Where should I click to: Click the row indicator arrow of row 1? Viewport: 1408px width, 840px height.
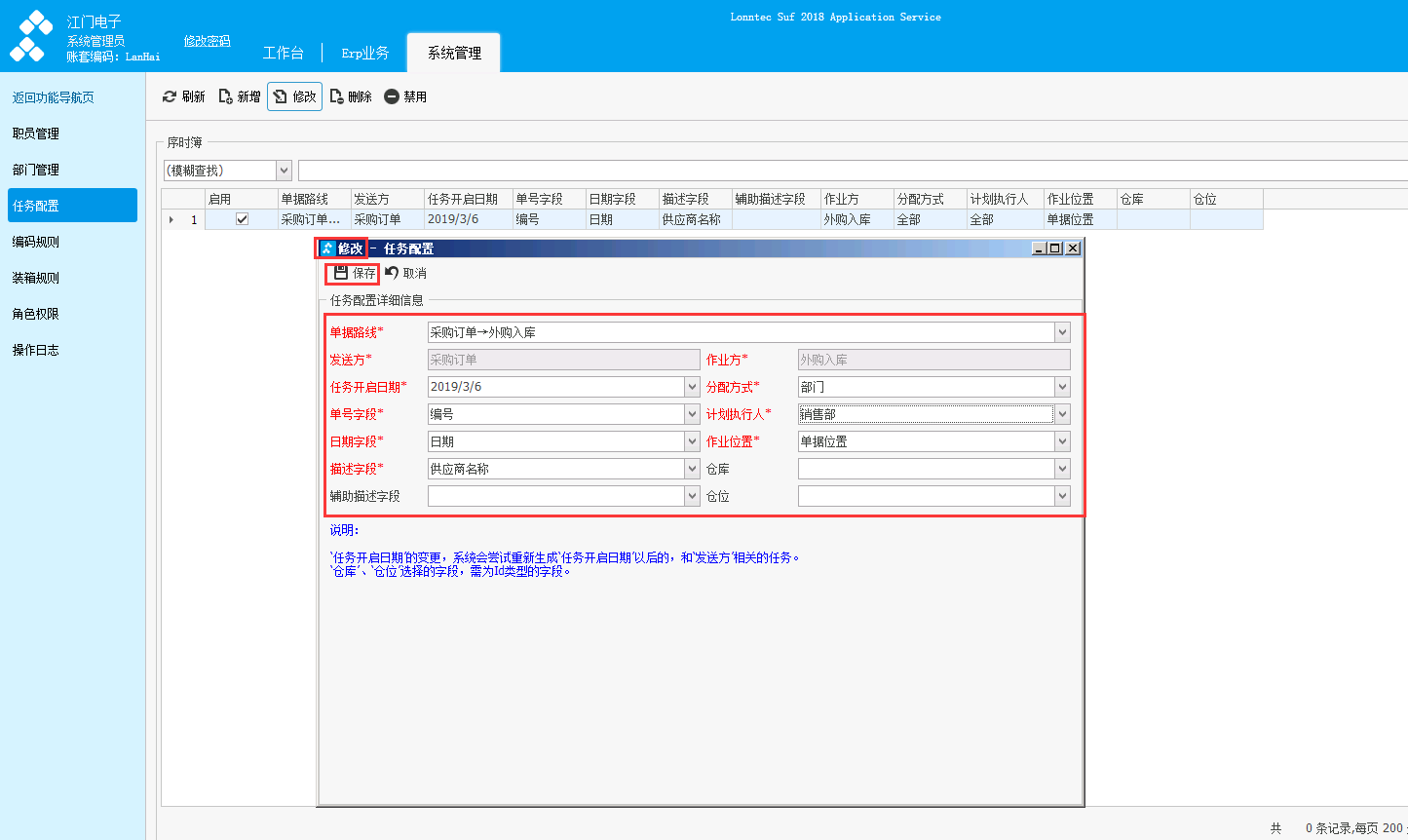coord(171,219)
